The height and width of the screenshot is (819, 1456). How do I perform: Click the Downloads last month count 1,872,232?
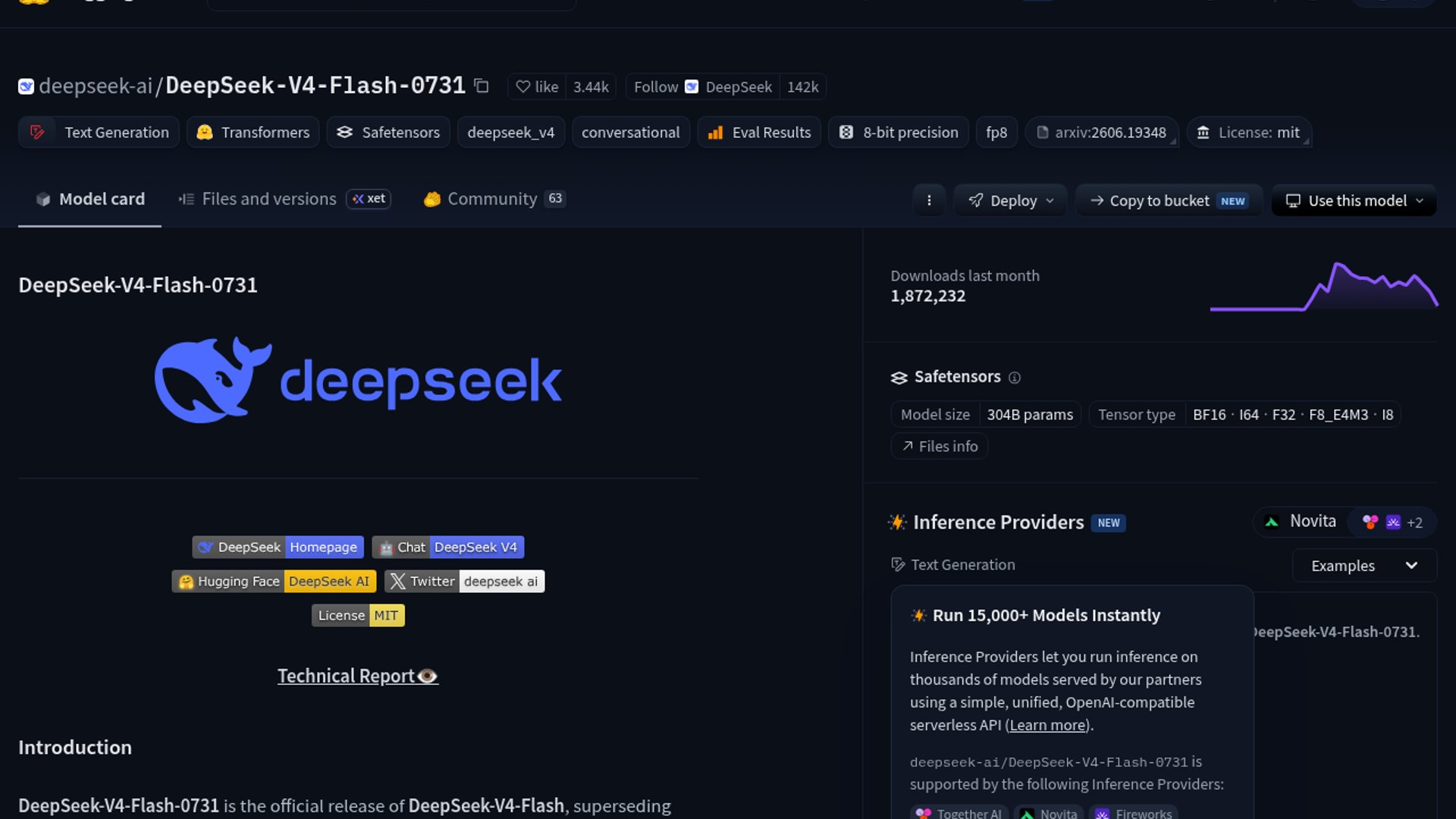click(x=928, y=296)
